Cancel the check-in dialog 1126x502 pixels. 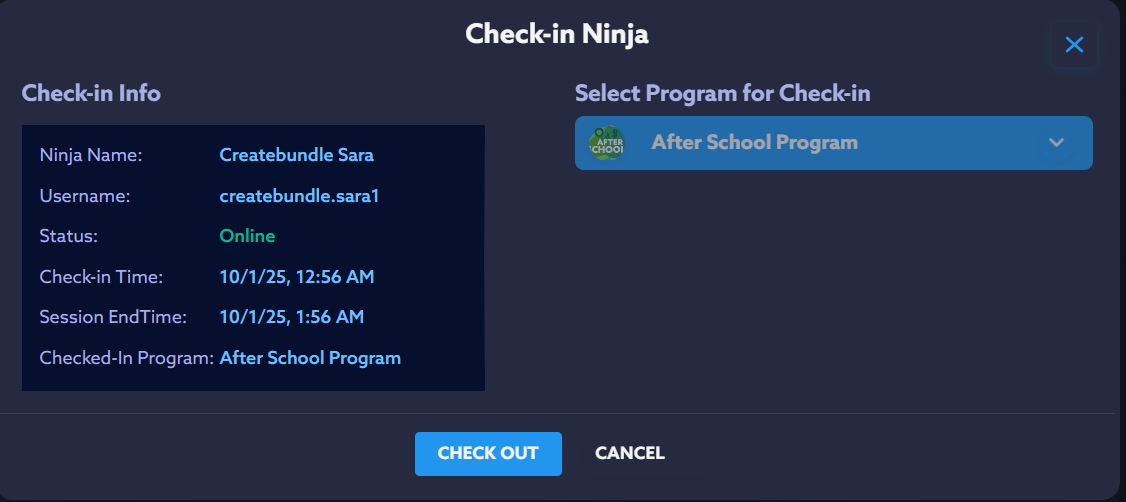629,453
